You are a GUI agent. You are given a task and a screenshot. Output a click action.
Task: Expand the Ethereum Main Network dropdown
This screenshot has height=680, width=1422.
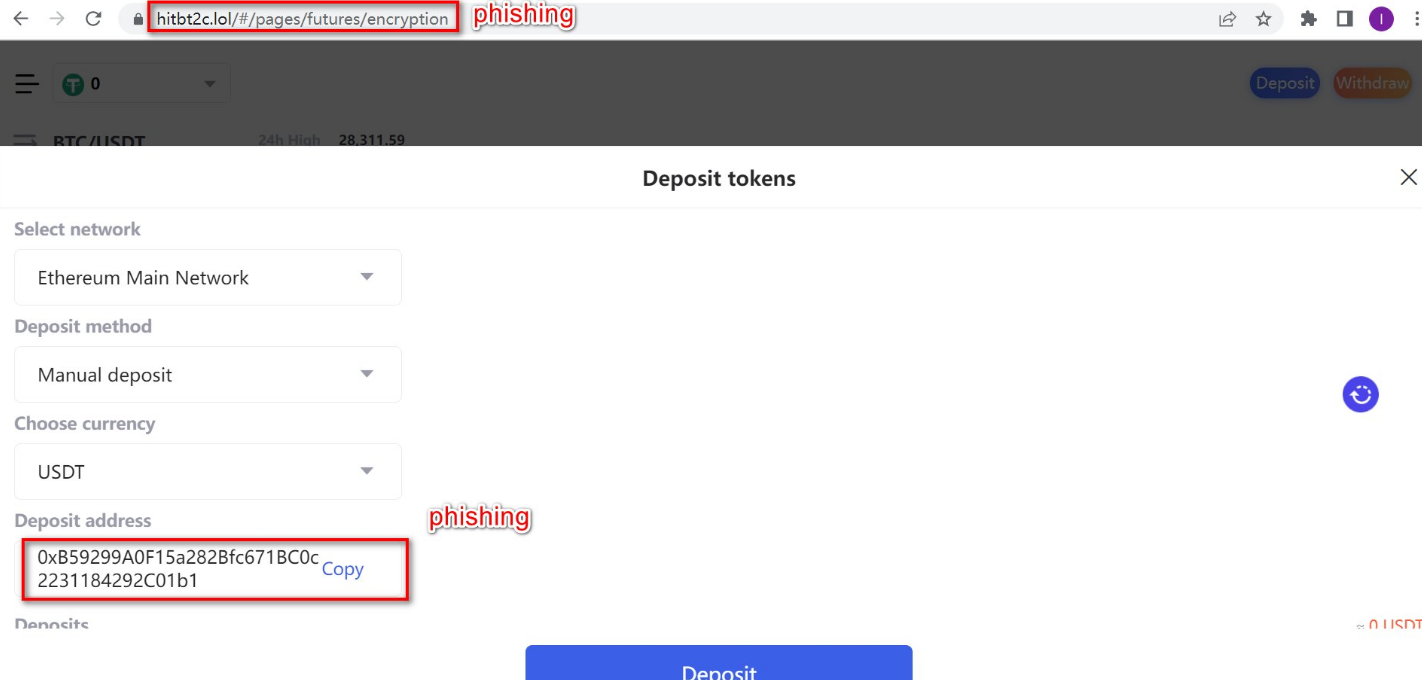tap(208, 277)
